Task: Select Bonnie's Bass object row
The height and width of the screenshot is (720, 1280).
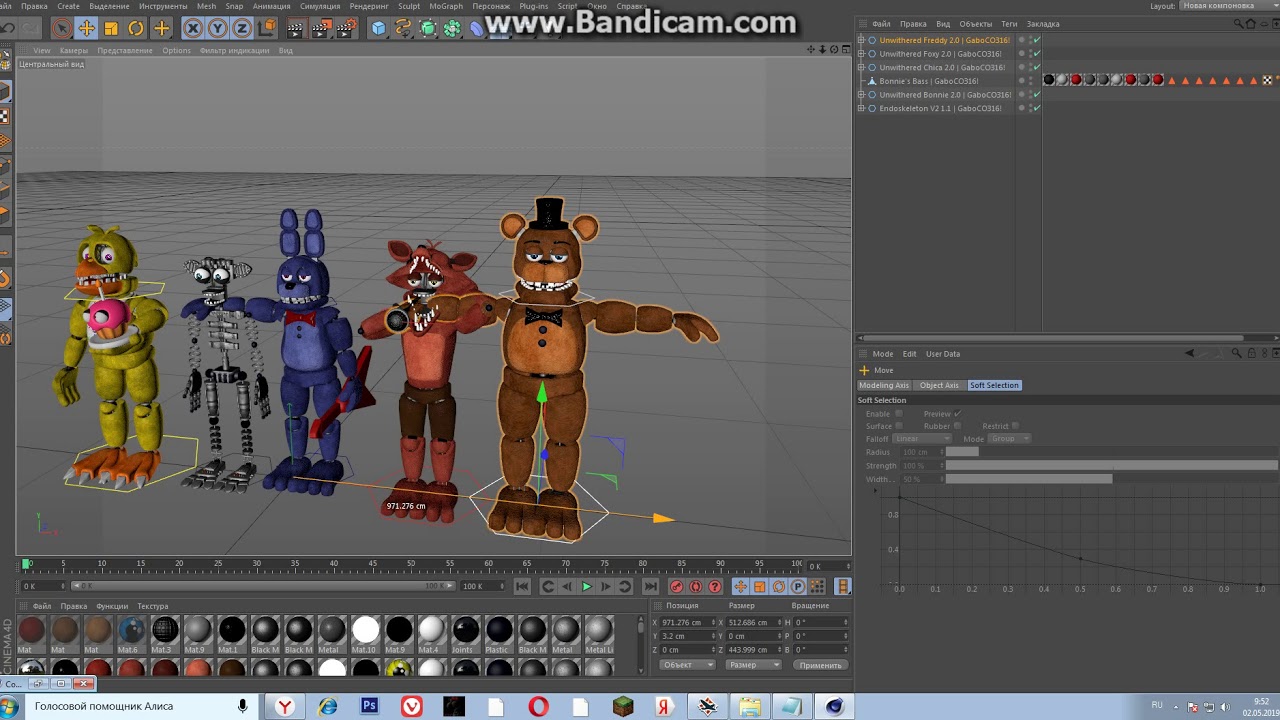Action: [929, 81]
